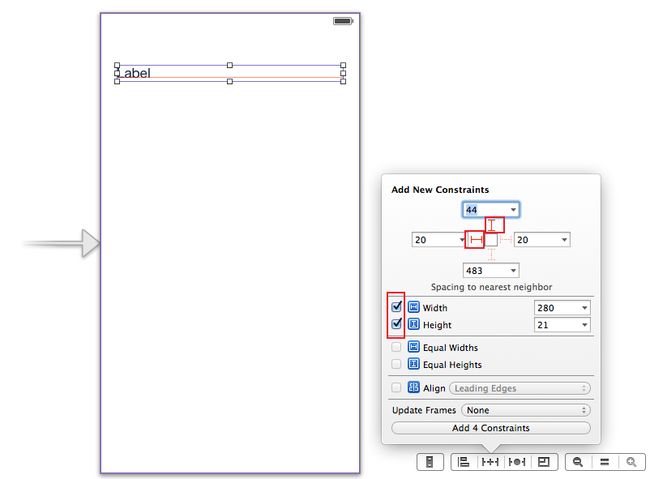Image resolution: width=650 pixels, height=479 pixels.
Task: Click the top-middle resize handle of Label
Action: point(230,65)
